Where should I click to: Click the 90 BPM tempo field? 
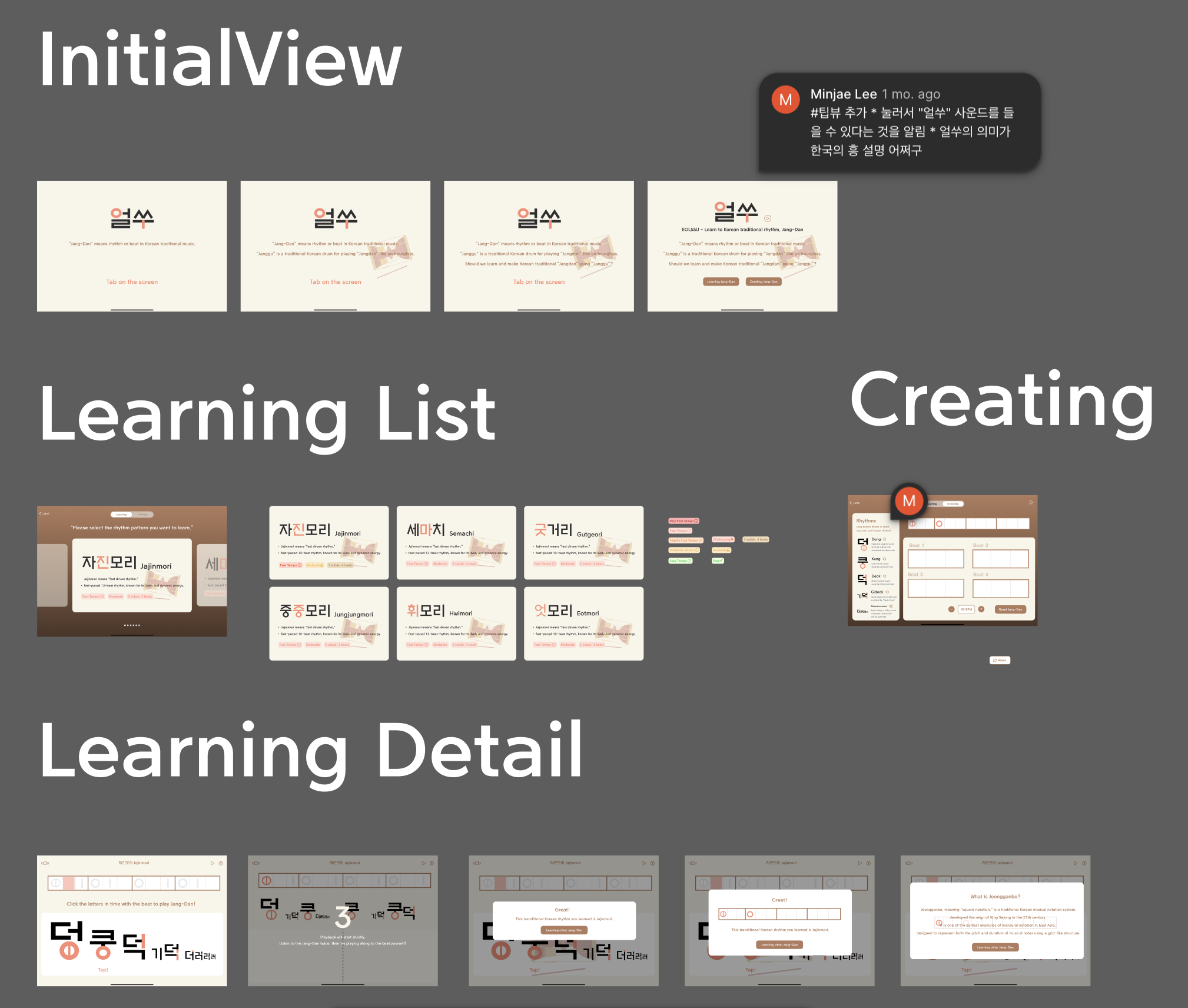coord(966,609)
